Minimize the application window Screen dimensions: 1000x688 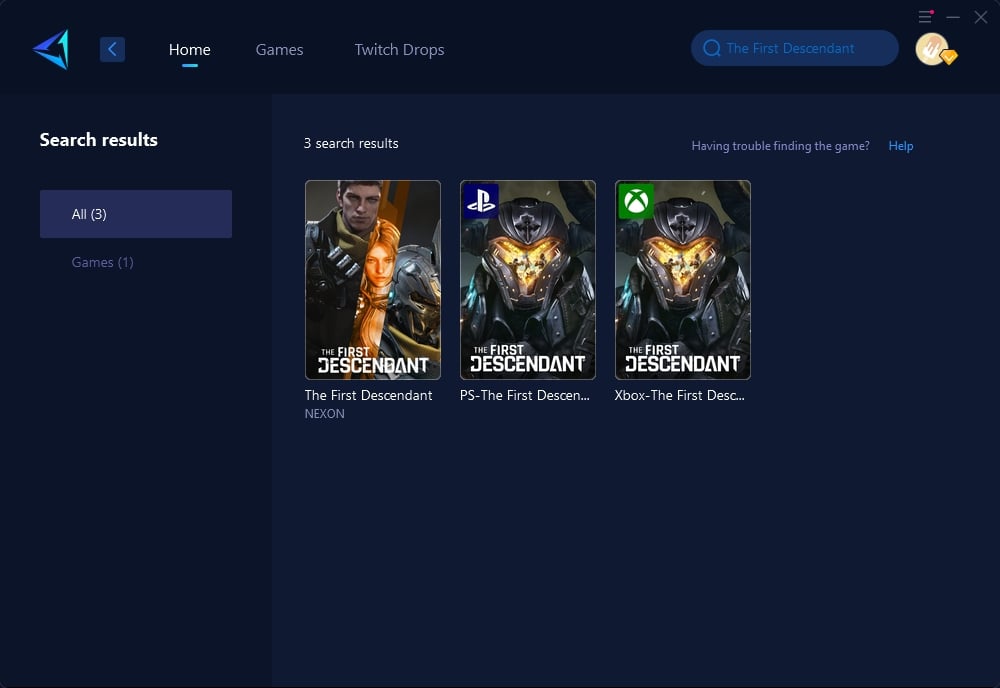[953, 17]
